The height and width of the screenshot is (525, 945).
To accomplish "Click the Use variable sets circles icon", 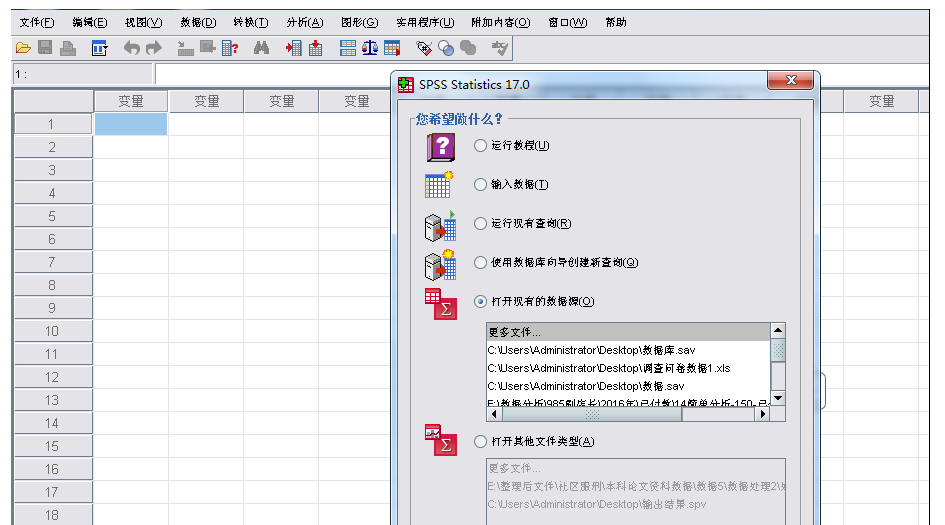I will [446, 48].
